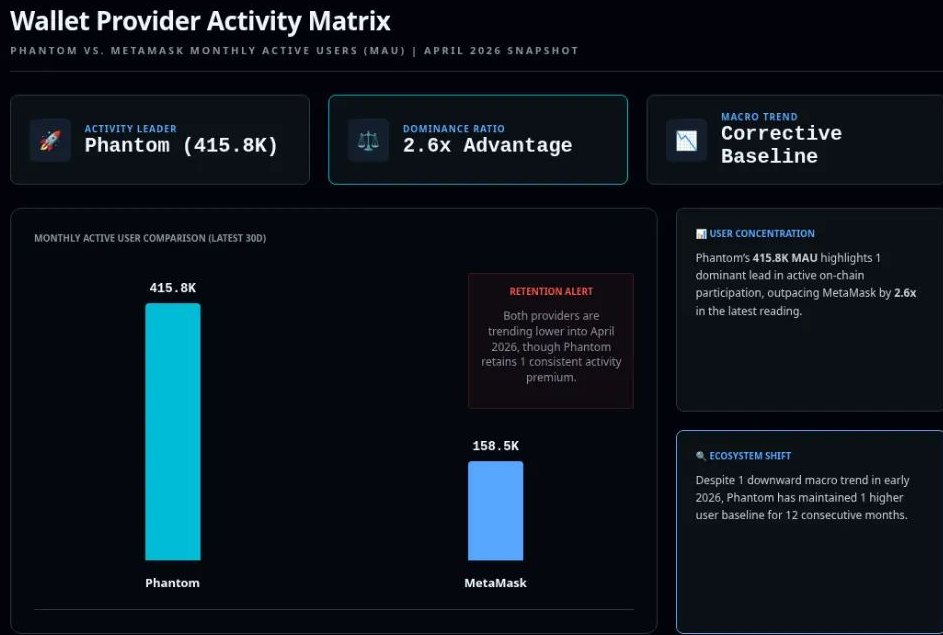Click the Macro Trend label

[x=760, y=117]
